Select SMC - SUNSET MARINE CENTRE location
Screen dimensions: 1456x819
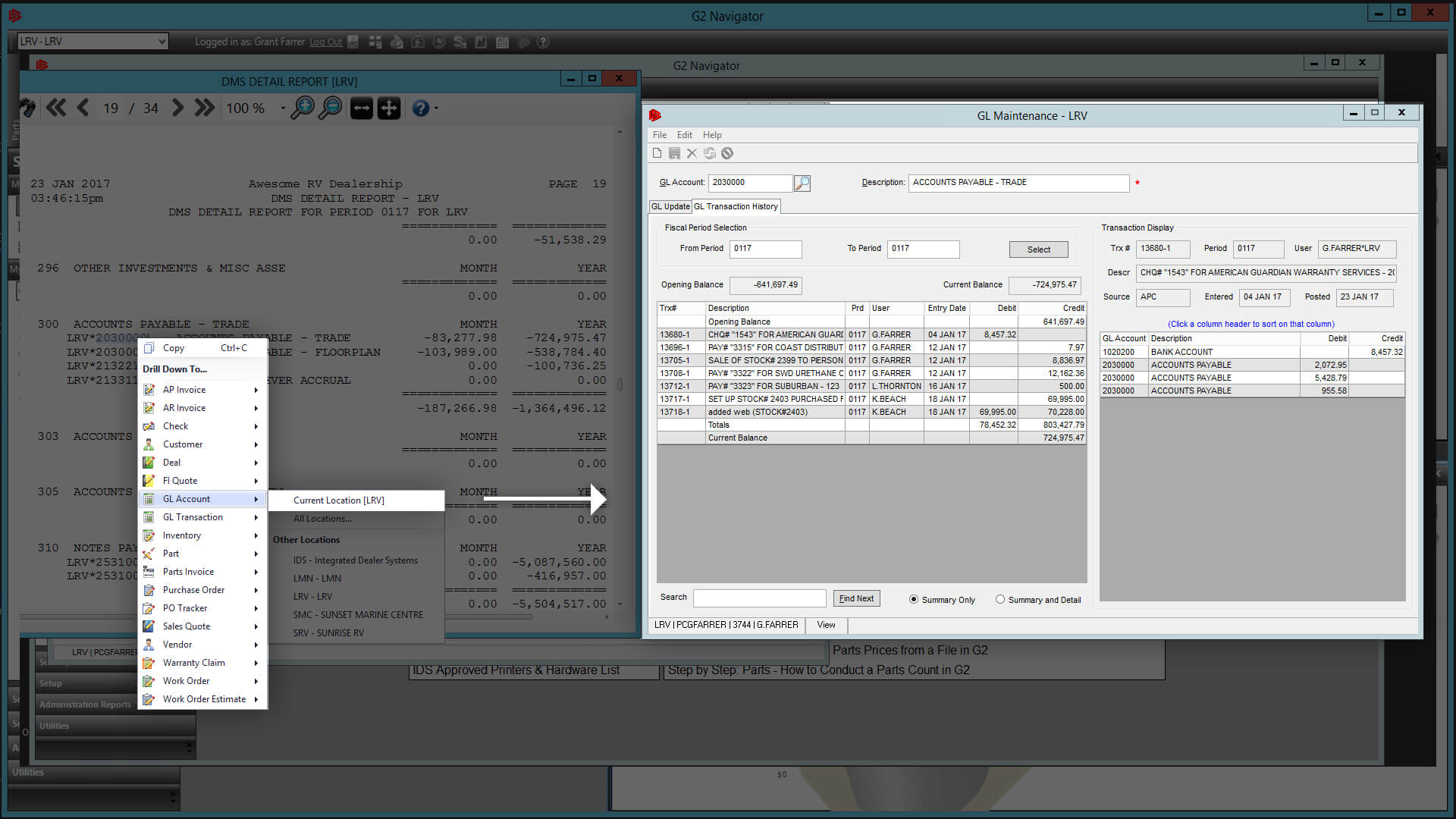click(358, 615)
